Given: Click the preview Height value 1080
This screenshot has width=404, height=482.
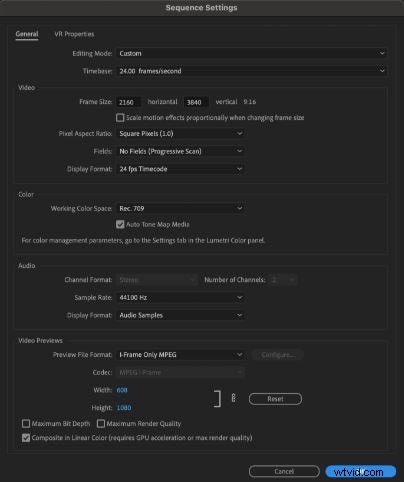Looking at the screenshot, I should [x=124, y=408].
